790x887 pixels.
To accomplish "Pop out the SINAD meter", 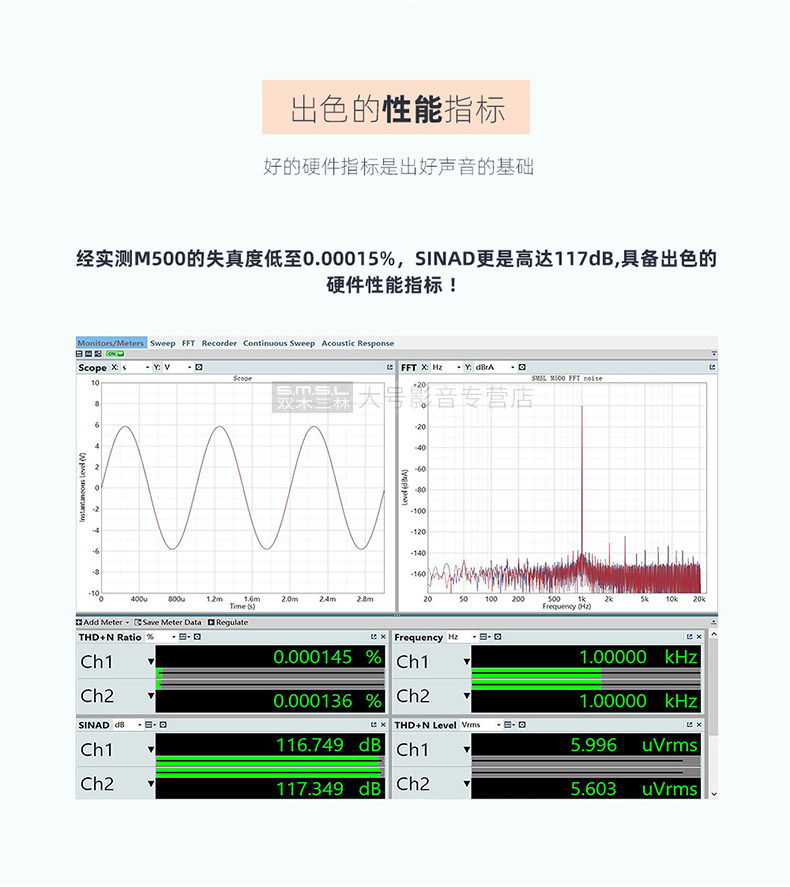I will click(x=373, y=725).
